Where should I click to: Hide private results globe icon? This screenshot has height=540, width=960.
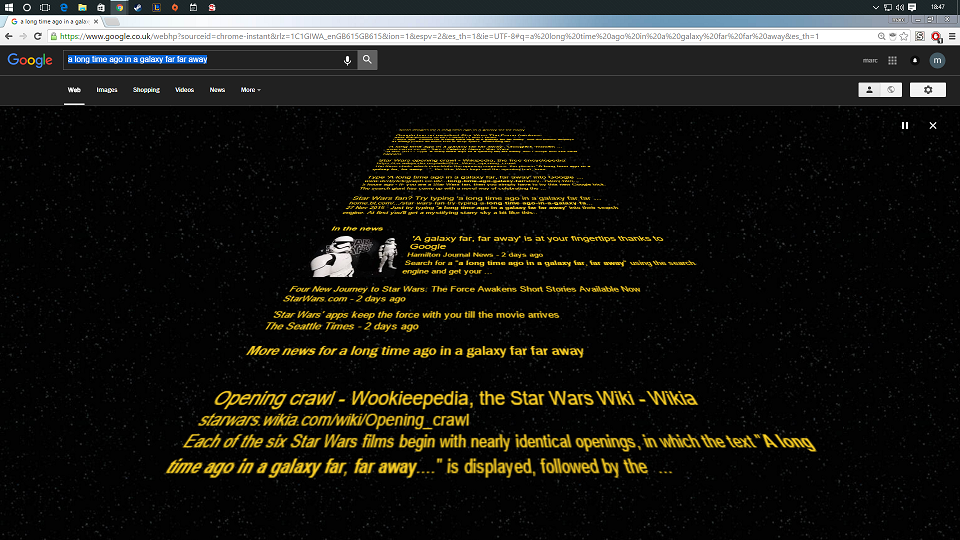click(891, 90)
